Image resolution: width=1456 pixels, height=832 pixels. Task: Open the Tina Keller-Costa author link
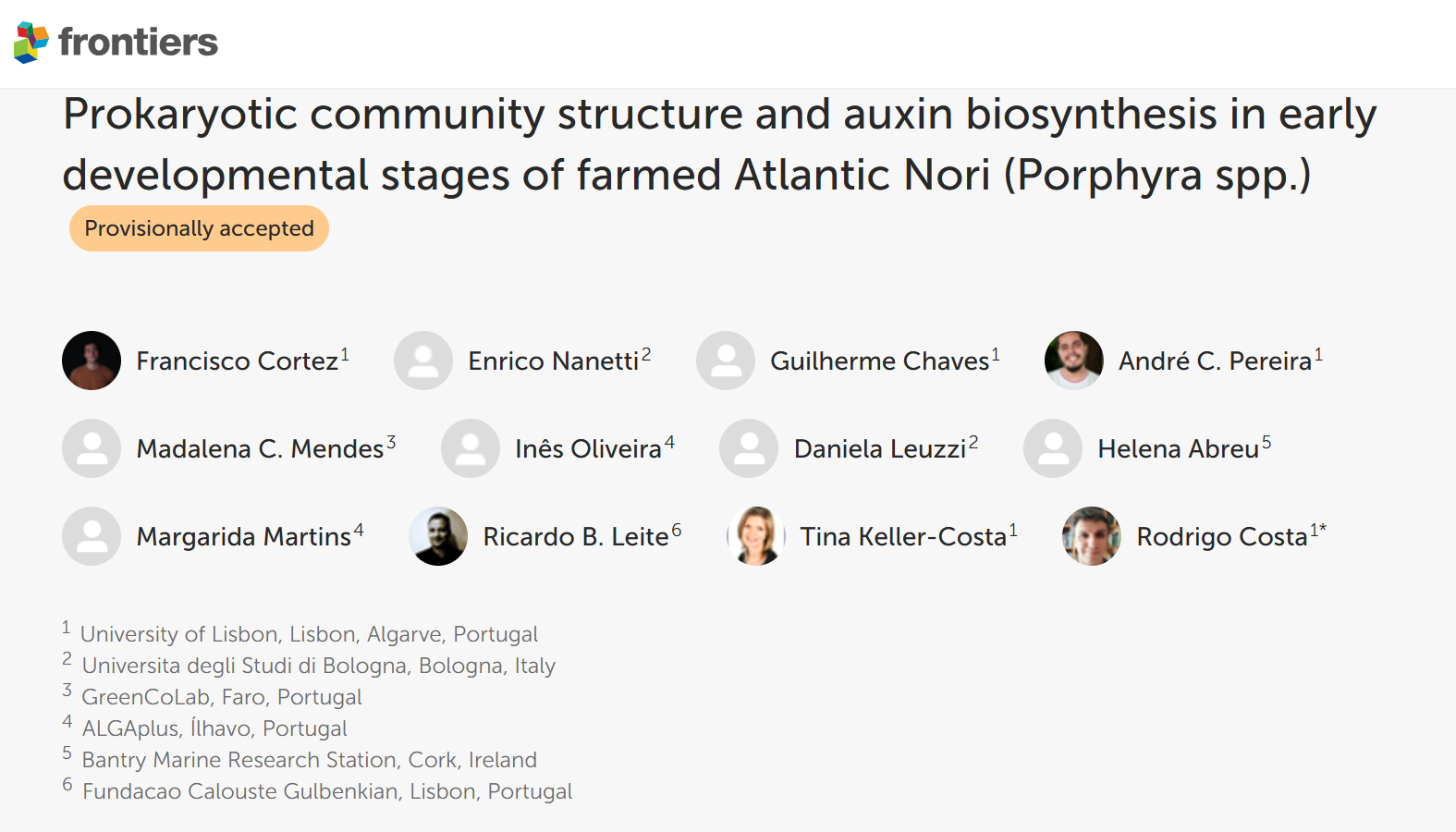pos(902,537)
